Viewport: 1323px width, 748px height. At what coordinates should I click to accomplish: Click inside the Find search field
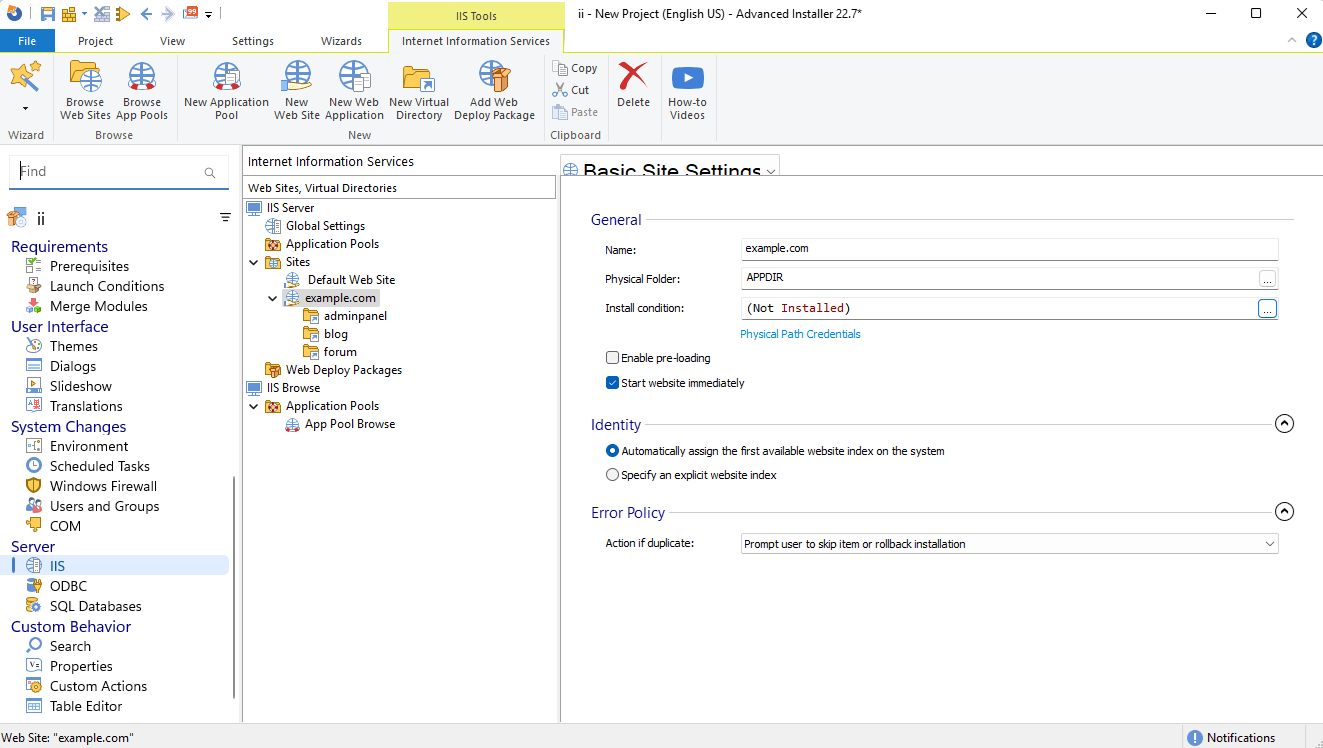(110, 171)
